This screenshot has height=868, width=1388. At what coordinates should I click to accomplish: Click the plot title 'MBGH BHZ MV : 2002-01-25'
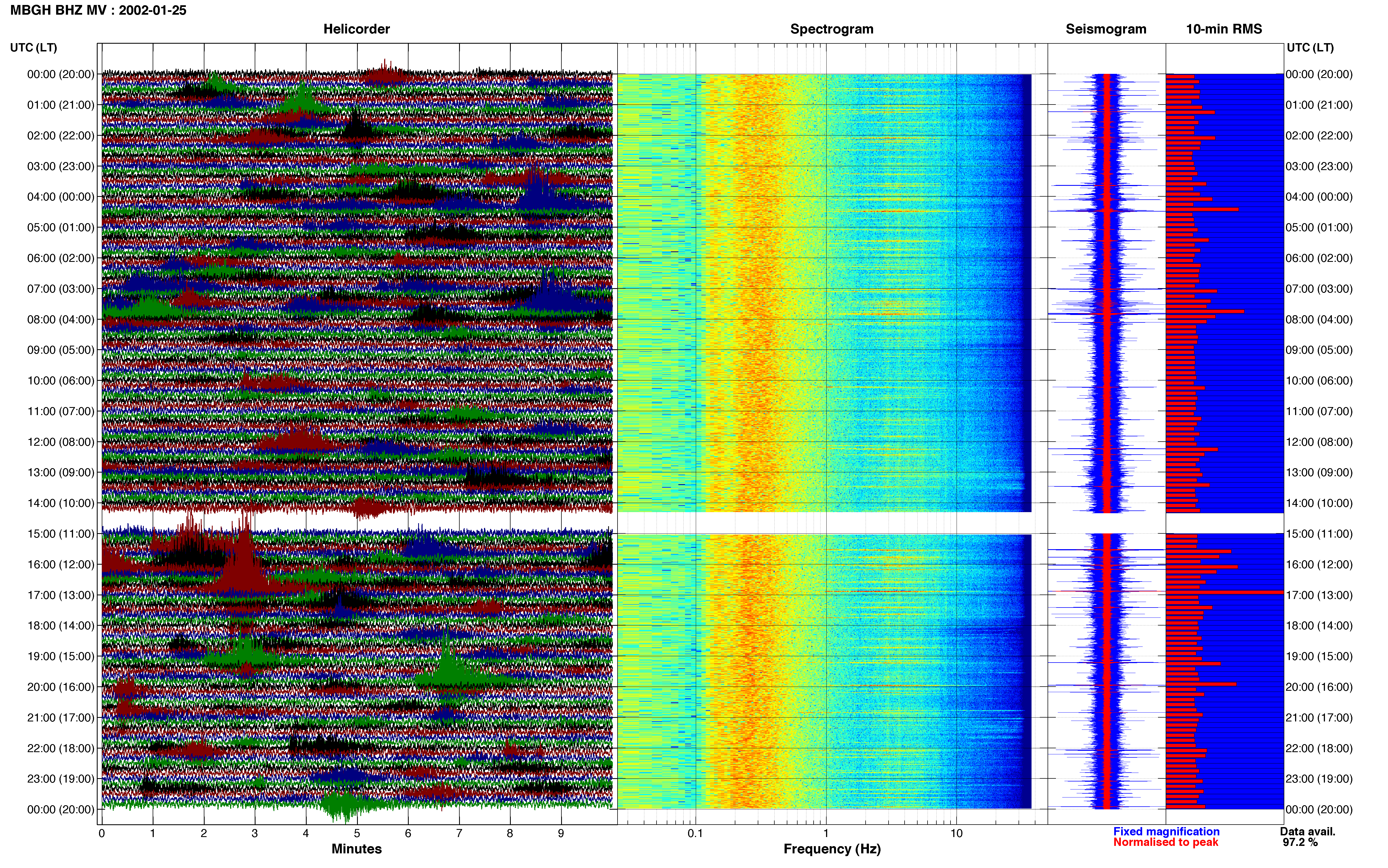pyautogui.click(x=98, y=10)
